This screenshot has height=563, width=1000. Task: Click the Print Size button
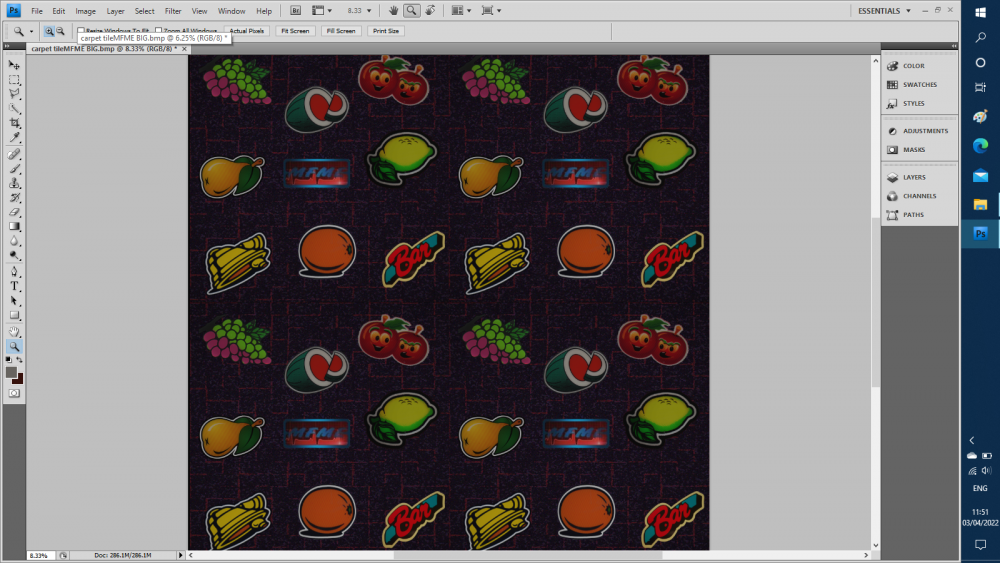tap(386, 31)
